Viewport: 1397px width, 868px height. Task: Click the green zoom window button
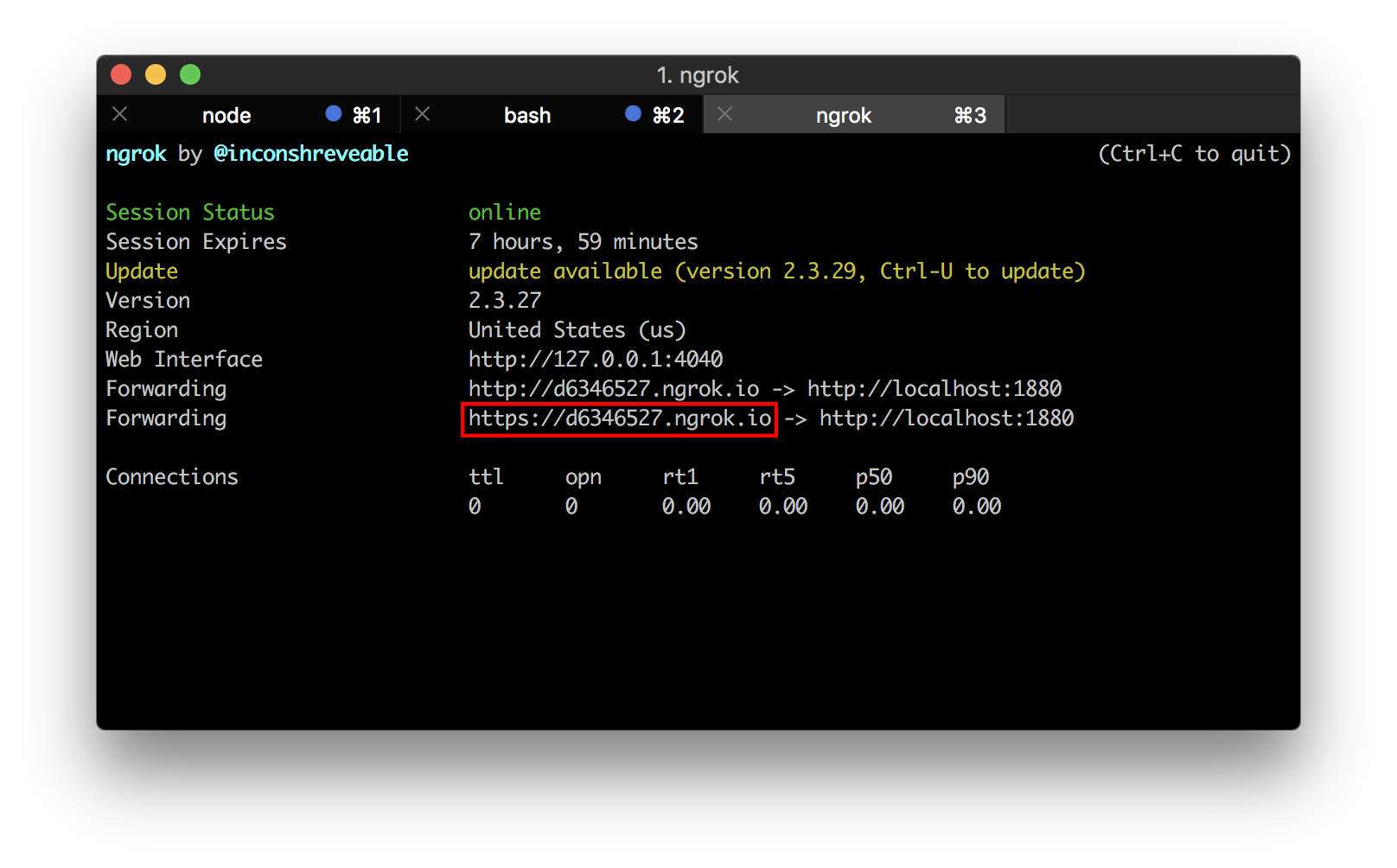click(x=190, y=75)
